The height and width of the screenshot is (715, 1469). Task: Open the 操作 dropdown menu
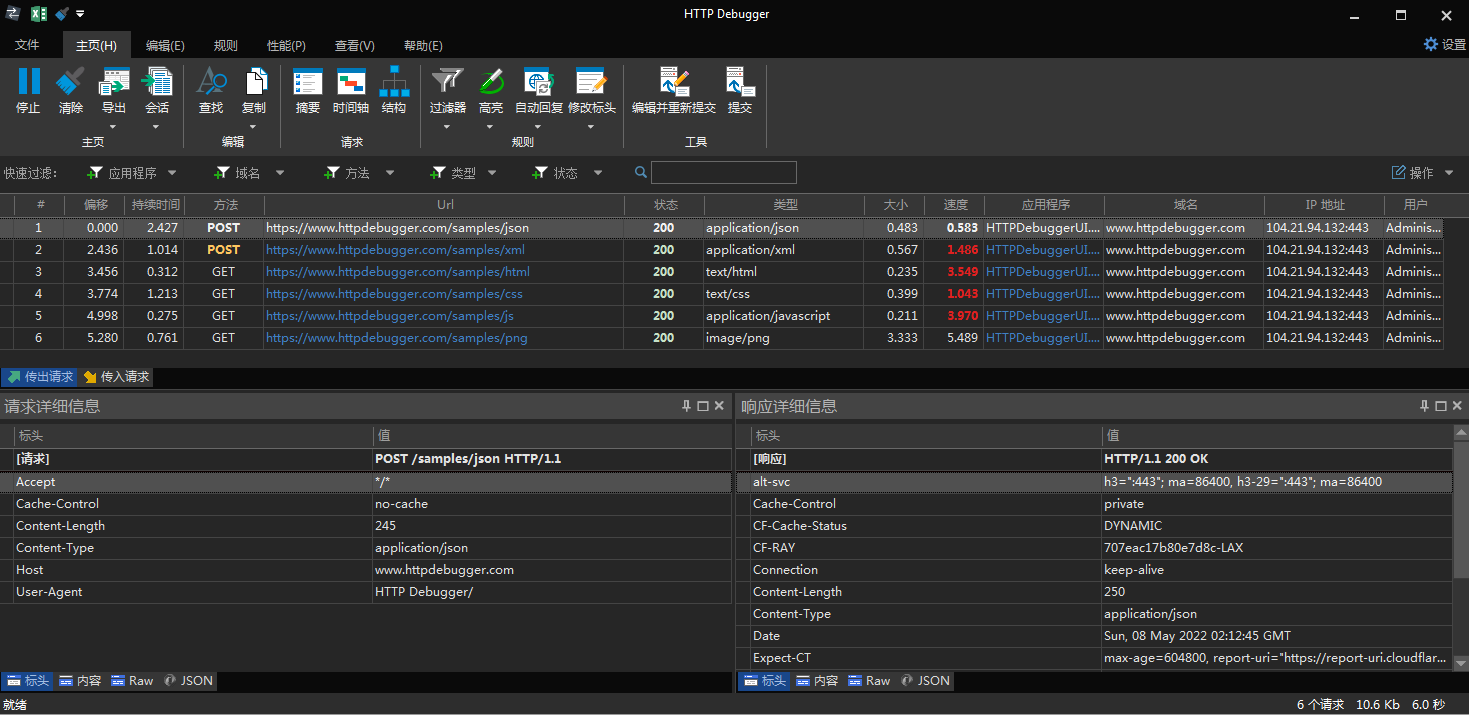(1424, 173)
